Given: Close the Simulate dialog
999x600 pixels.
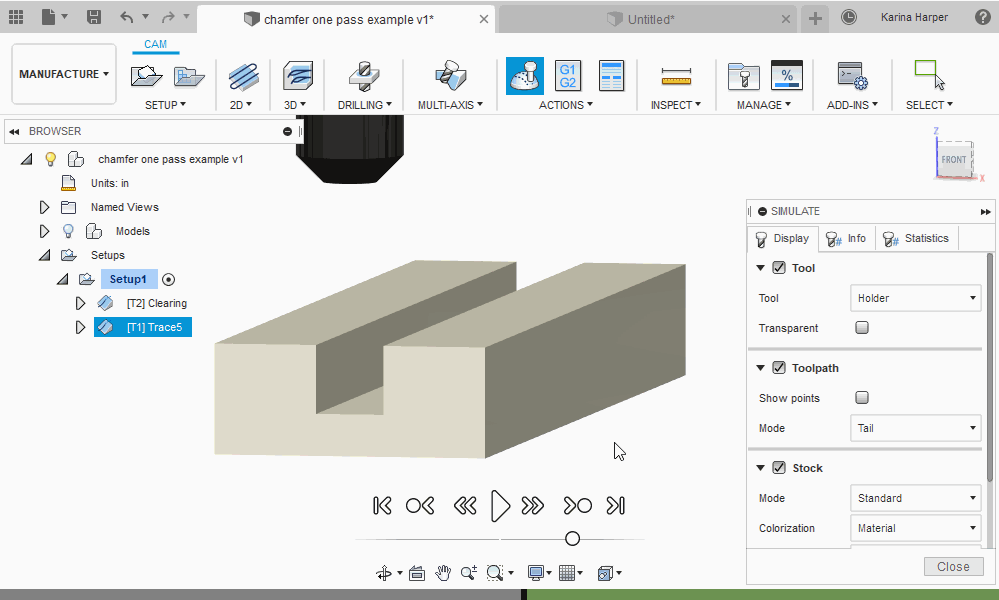Looking at the screenshot, I should coord(952,566).
